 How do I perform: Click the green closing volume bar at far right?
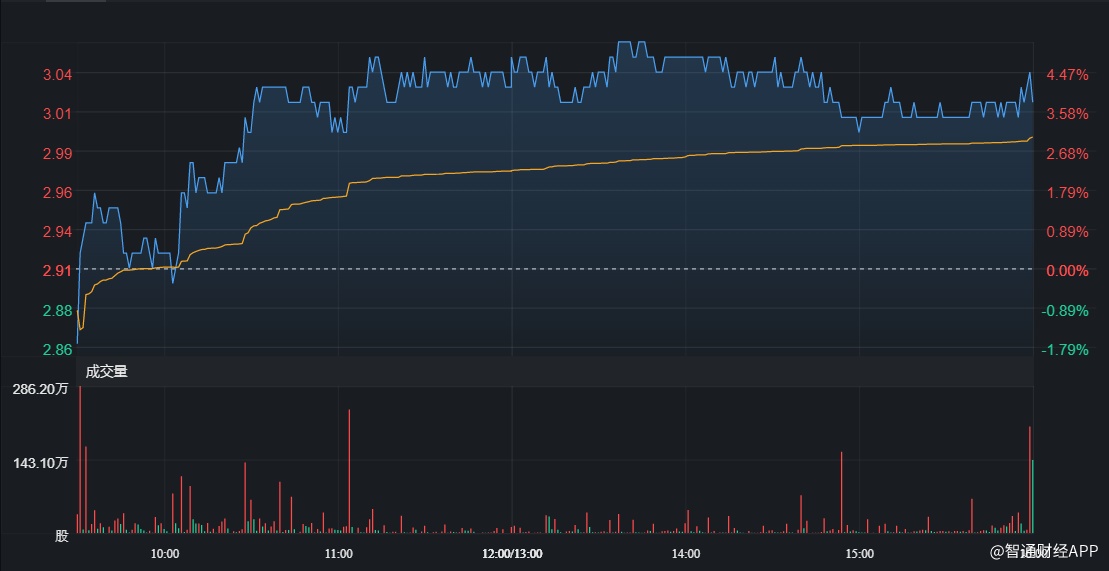point(1033,495)
